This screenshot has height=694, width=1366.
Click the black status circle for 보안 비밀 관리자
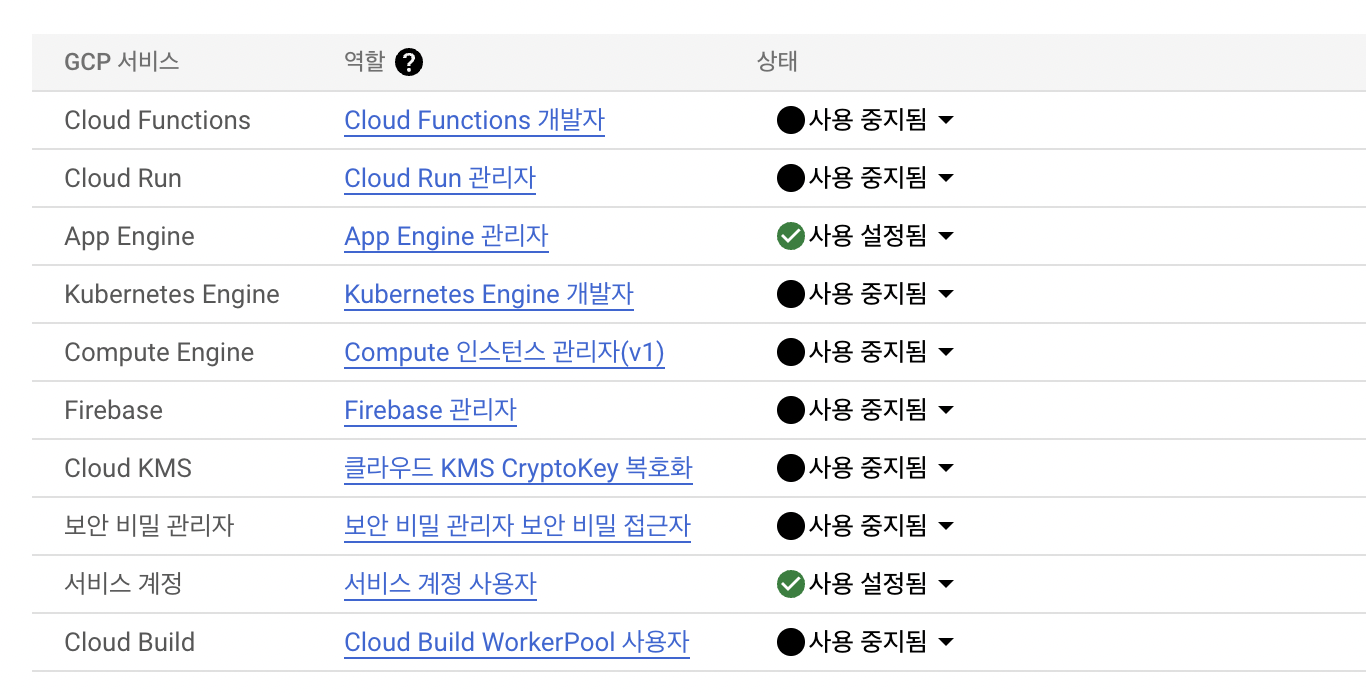click(x=790, y=527)
